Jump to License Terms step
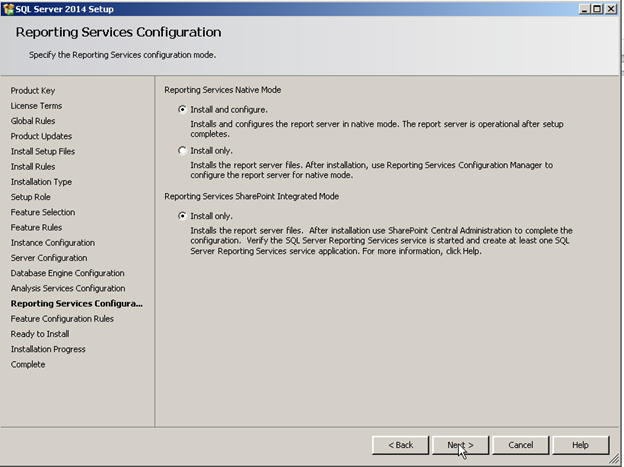This screenshot has width=624, height=467. click(36, 106)
